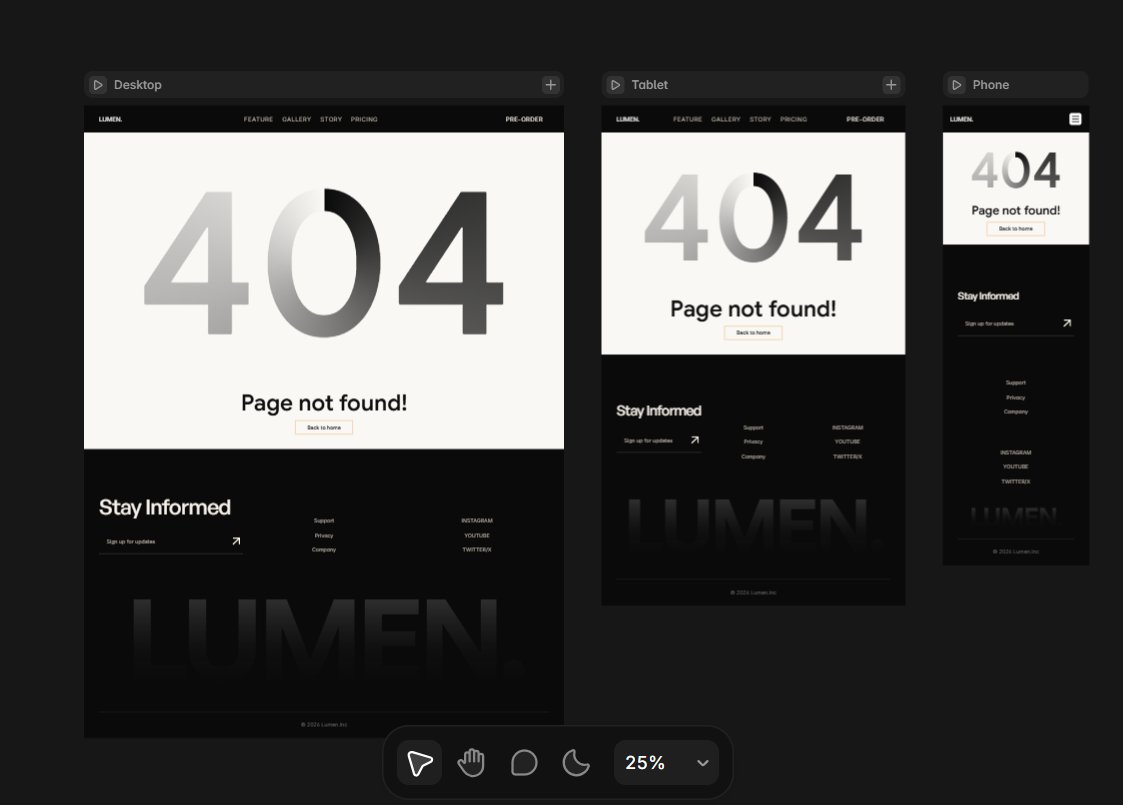Click GALLERY in Desktop navbar

point(297,119)
